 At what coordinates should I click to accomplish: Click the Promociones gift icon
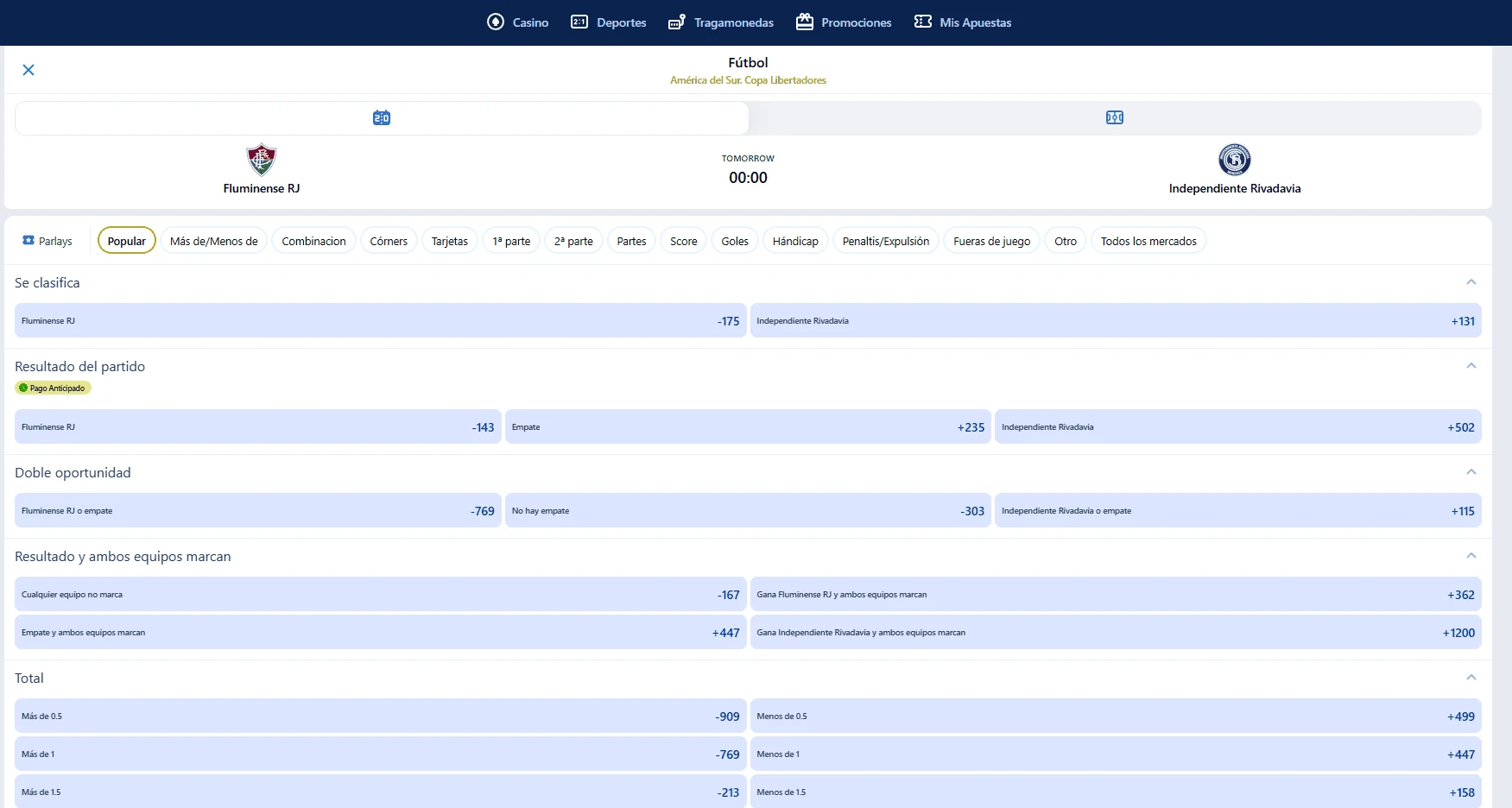[x=805, y=22]
